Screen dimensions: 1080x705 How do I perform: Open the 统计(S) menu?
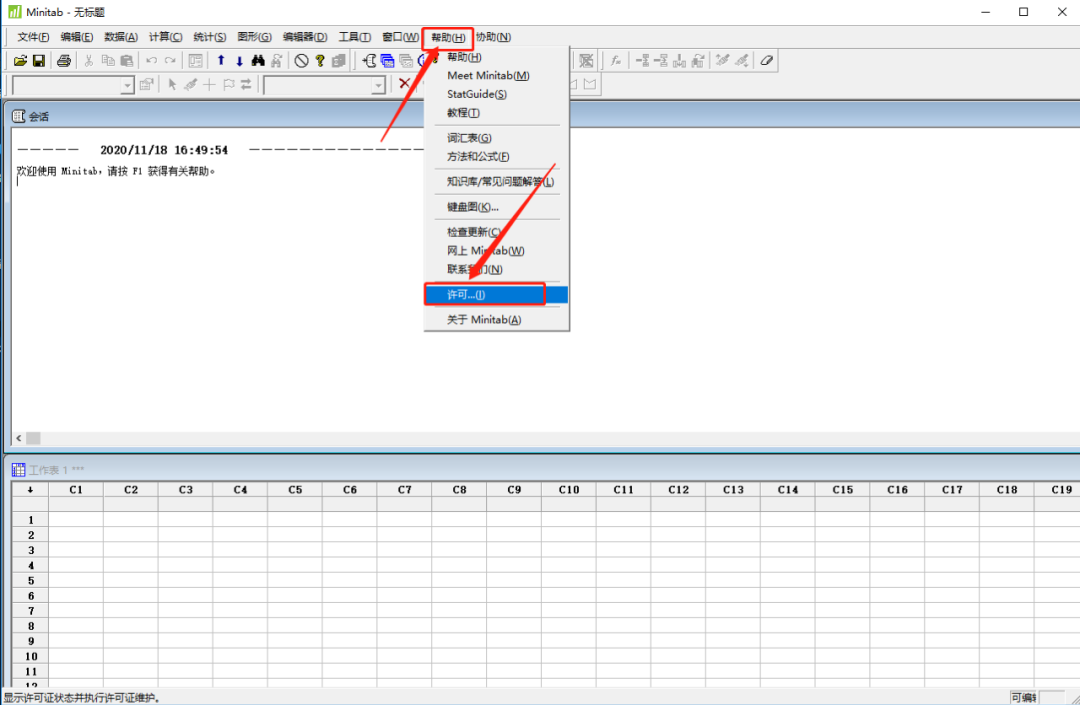[209, 37]
